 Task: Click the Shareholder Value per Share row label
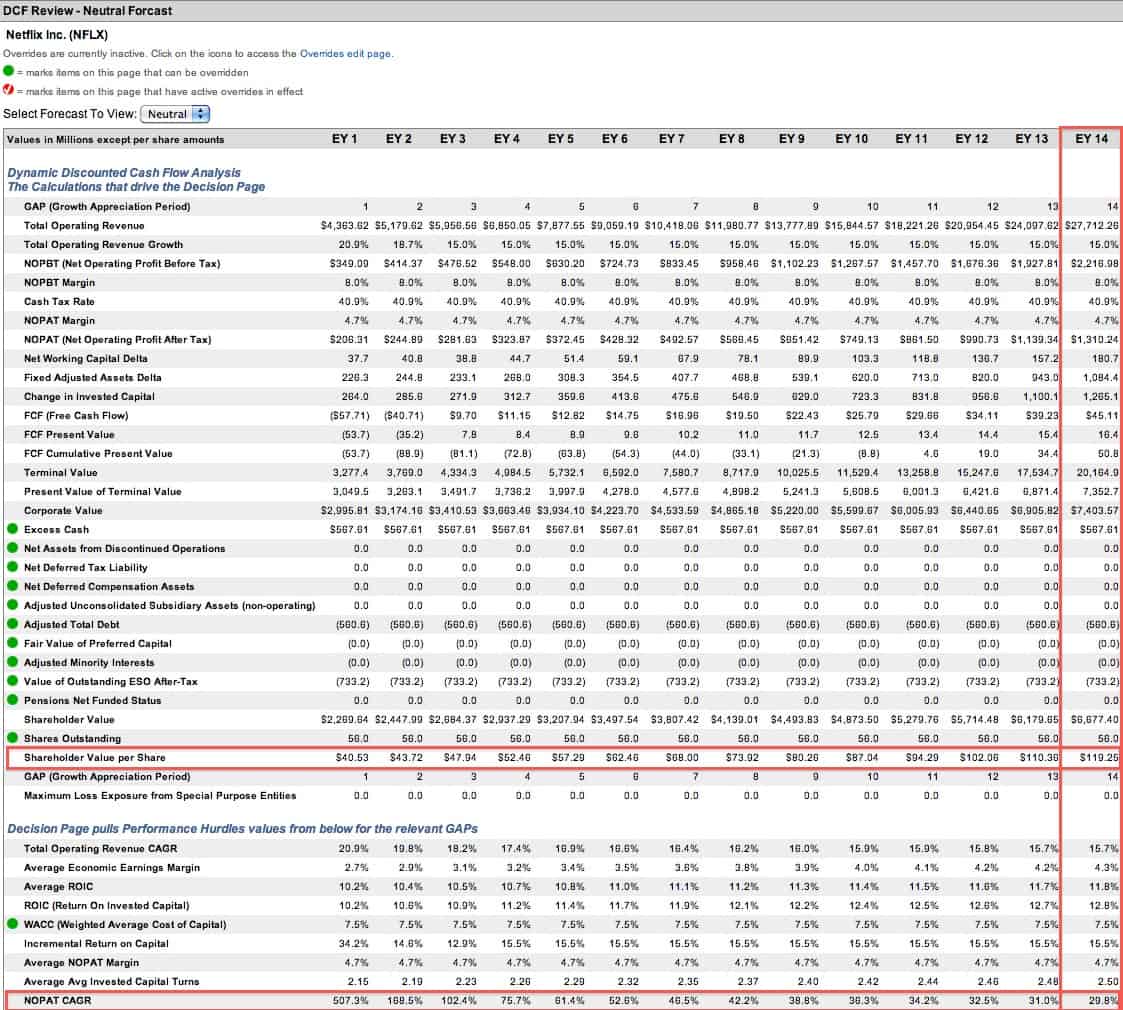point(95,757)
